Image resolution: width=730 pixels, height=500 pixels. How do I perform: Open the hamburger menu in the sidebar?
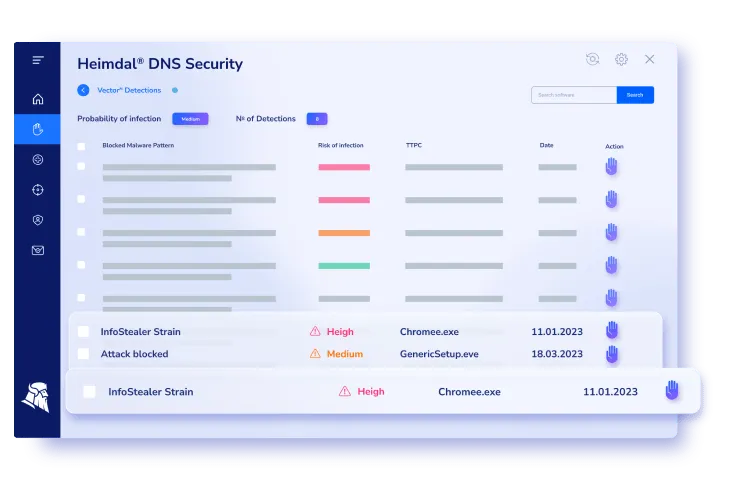coord(38,60)
